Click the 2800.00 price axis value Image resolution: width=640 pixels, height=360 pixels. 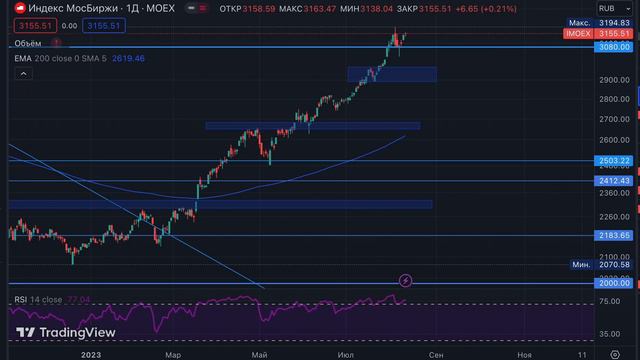[x=614, y=99]
